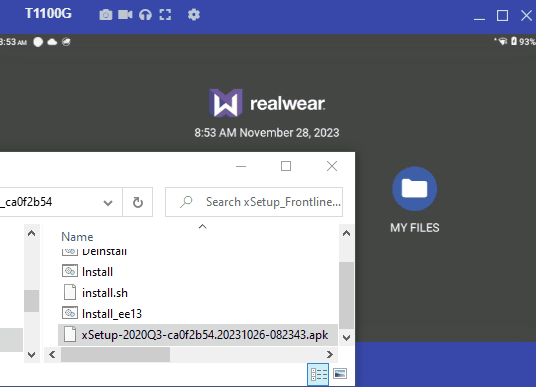Click the 8:53 AM November 28, 2023 text
The width and height of the screenshot is (536, 387).
(267, 133)
